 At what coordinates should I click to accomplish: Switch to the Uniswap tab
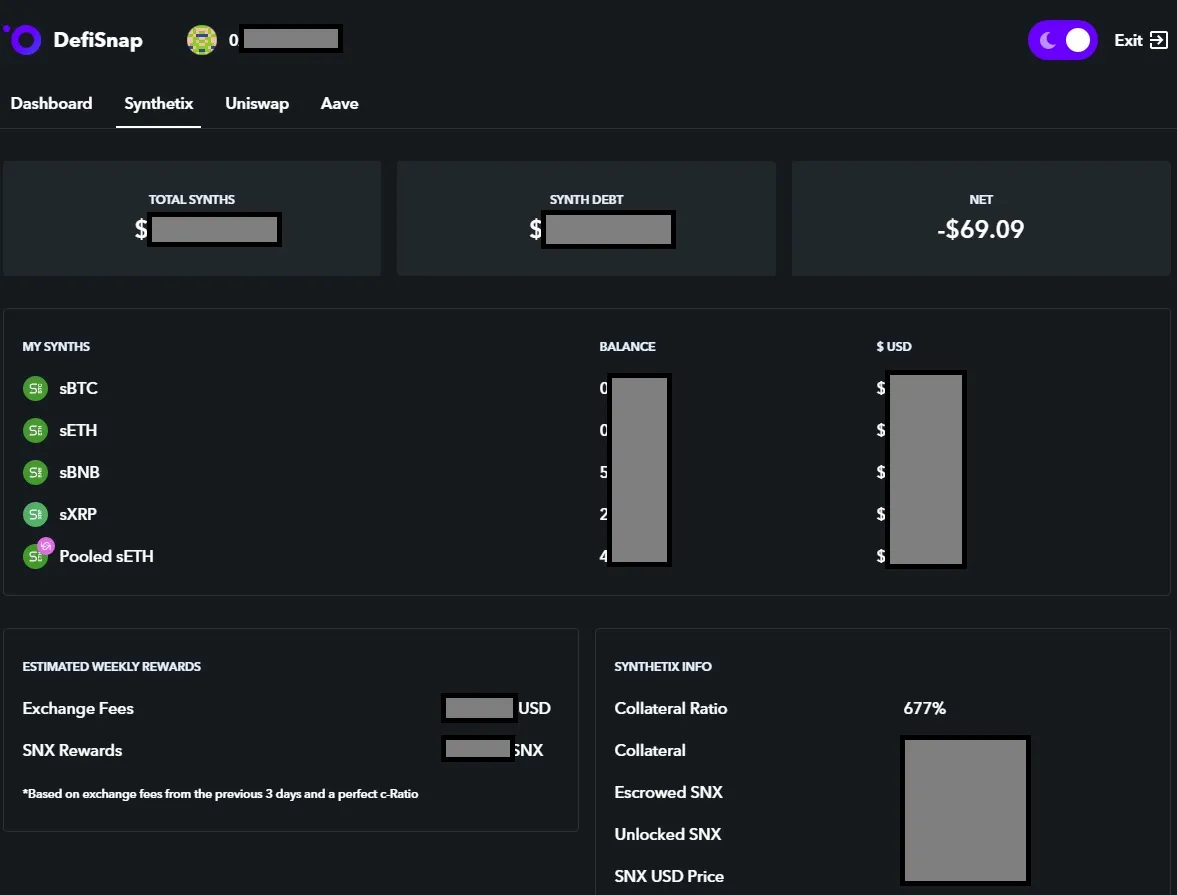click(257, 104)
